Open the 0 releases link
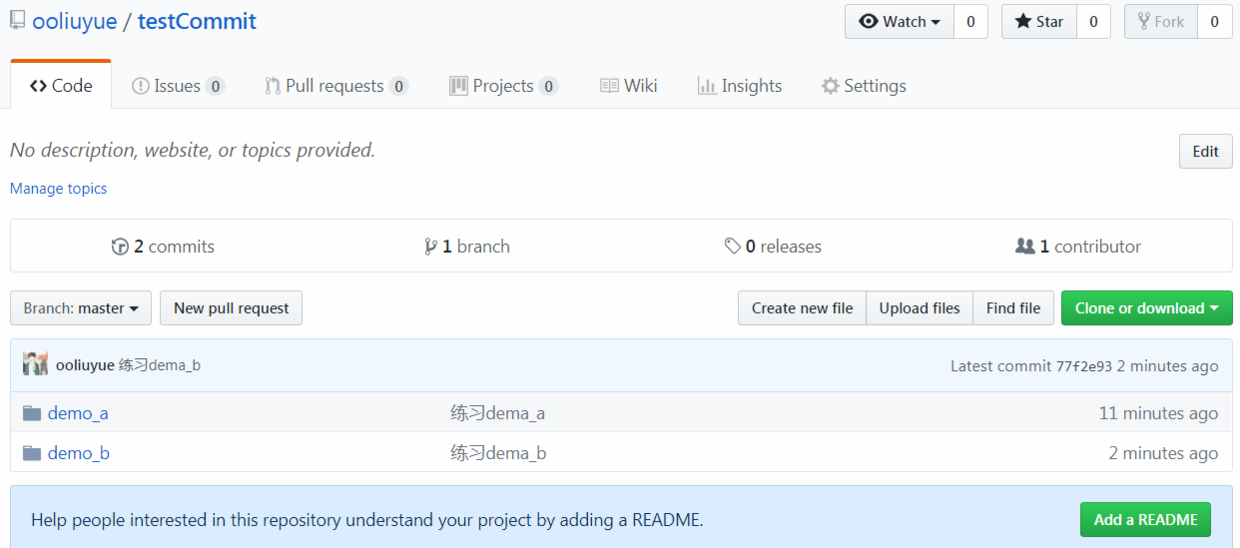The image size is (1240, 548). (x=773, y=246)
